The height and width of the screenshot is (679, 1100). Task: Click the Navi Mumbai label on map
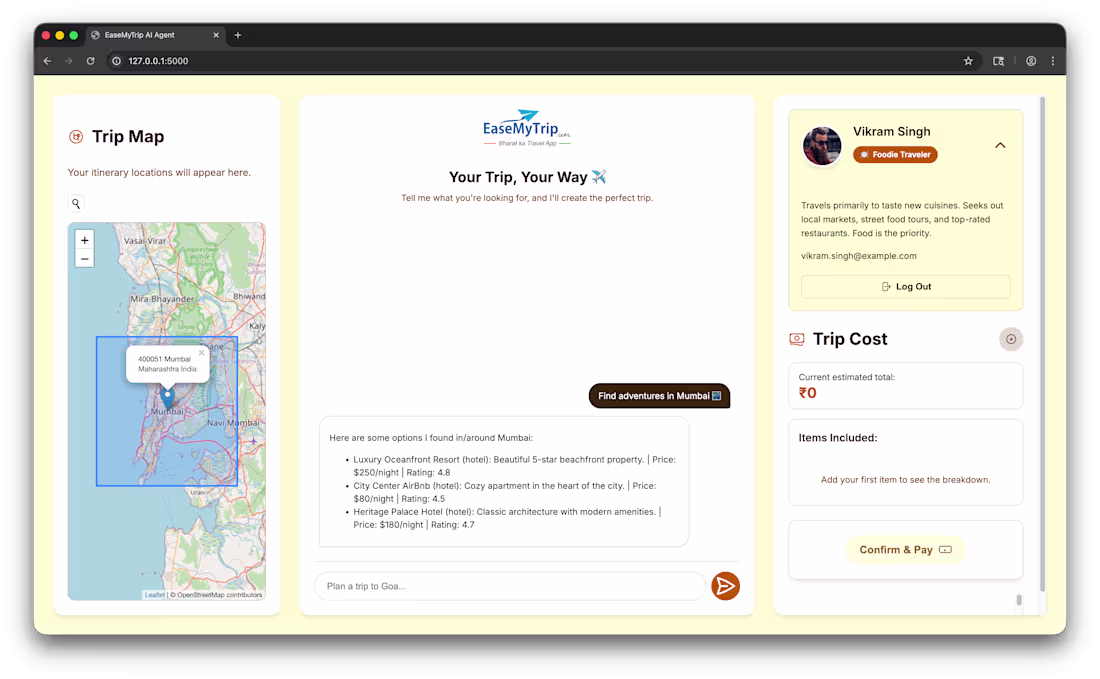(x=233, y=423)
